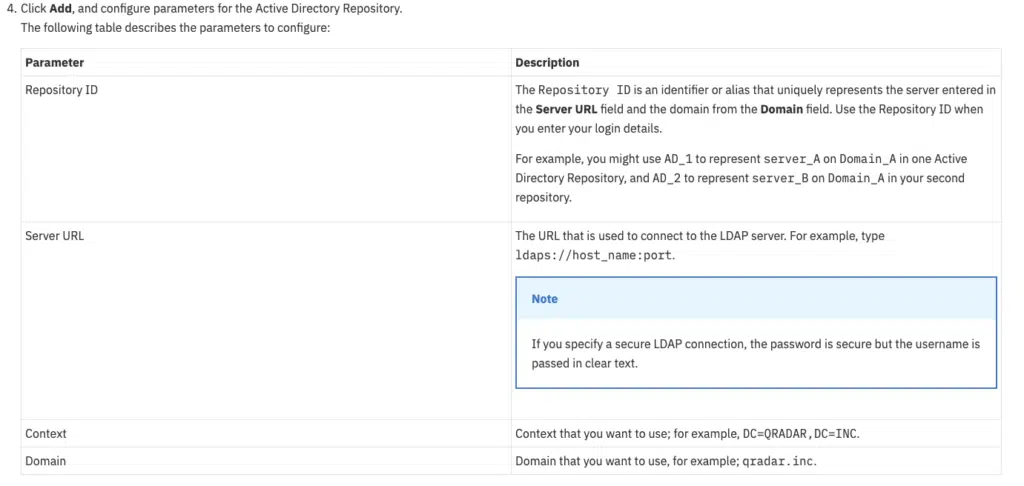Select the Server URL parameter cell
Image resolution: width=1024 pixels, height=486 pixels.
tap(54, 236)
